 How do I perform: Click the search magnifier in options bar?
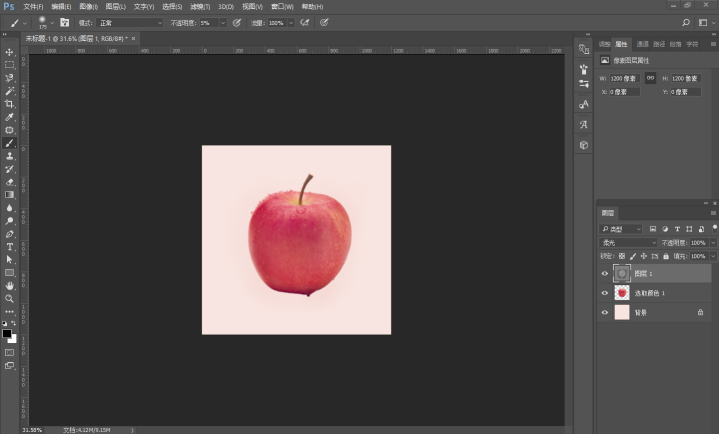pyautogui.click(x=686, y=22)
